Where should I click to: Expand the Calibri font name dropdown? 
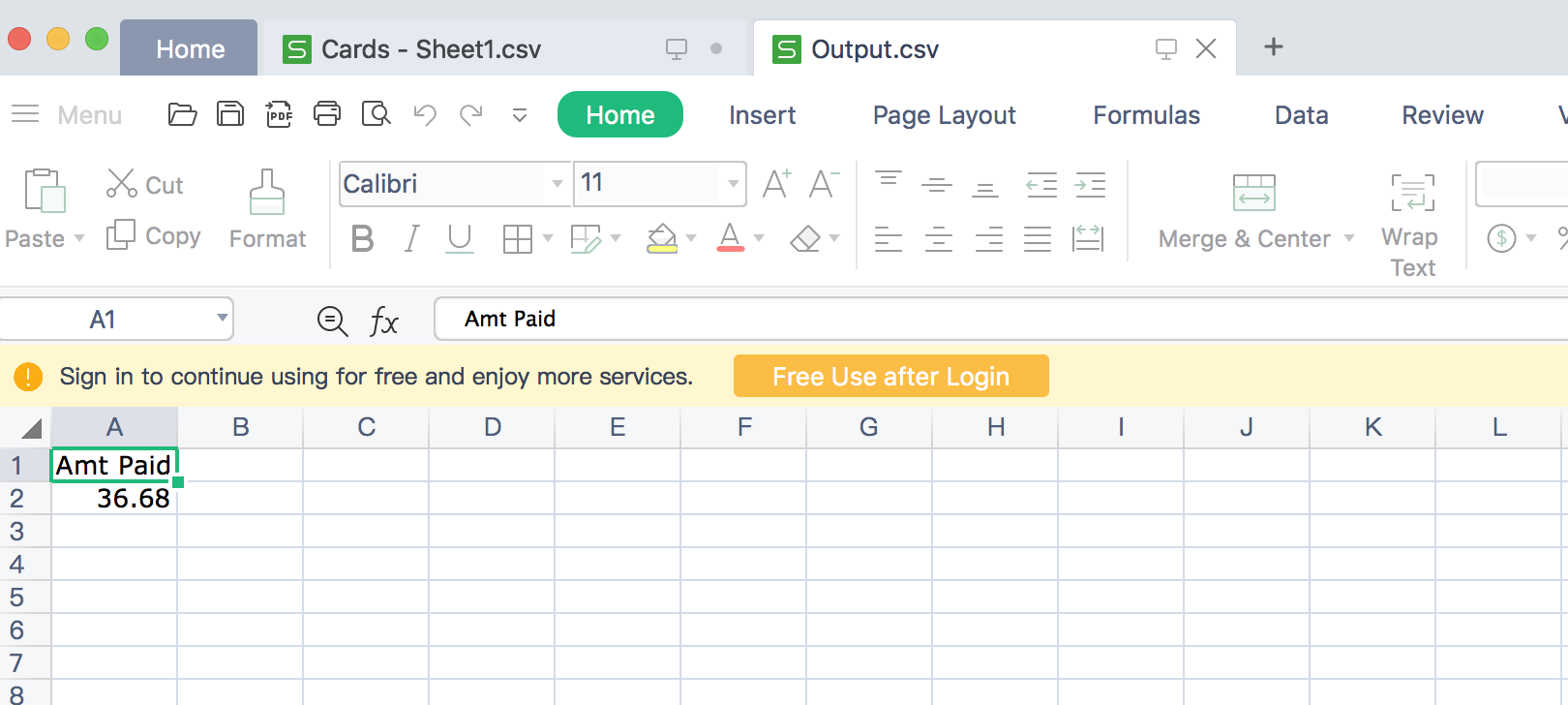558,184
